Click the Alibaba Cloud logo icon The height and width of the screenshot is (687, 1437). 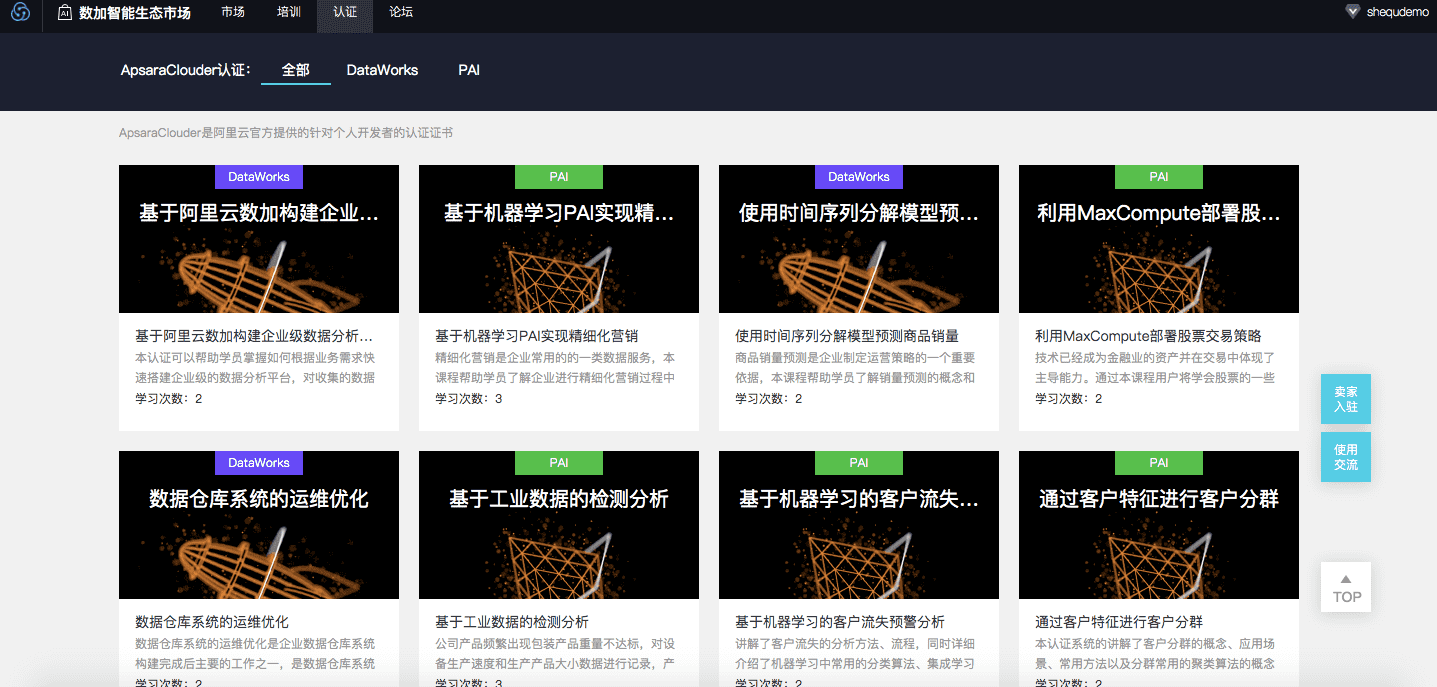[20, 12]
